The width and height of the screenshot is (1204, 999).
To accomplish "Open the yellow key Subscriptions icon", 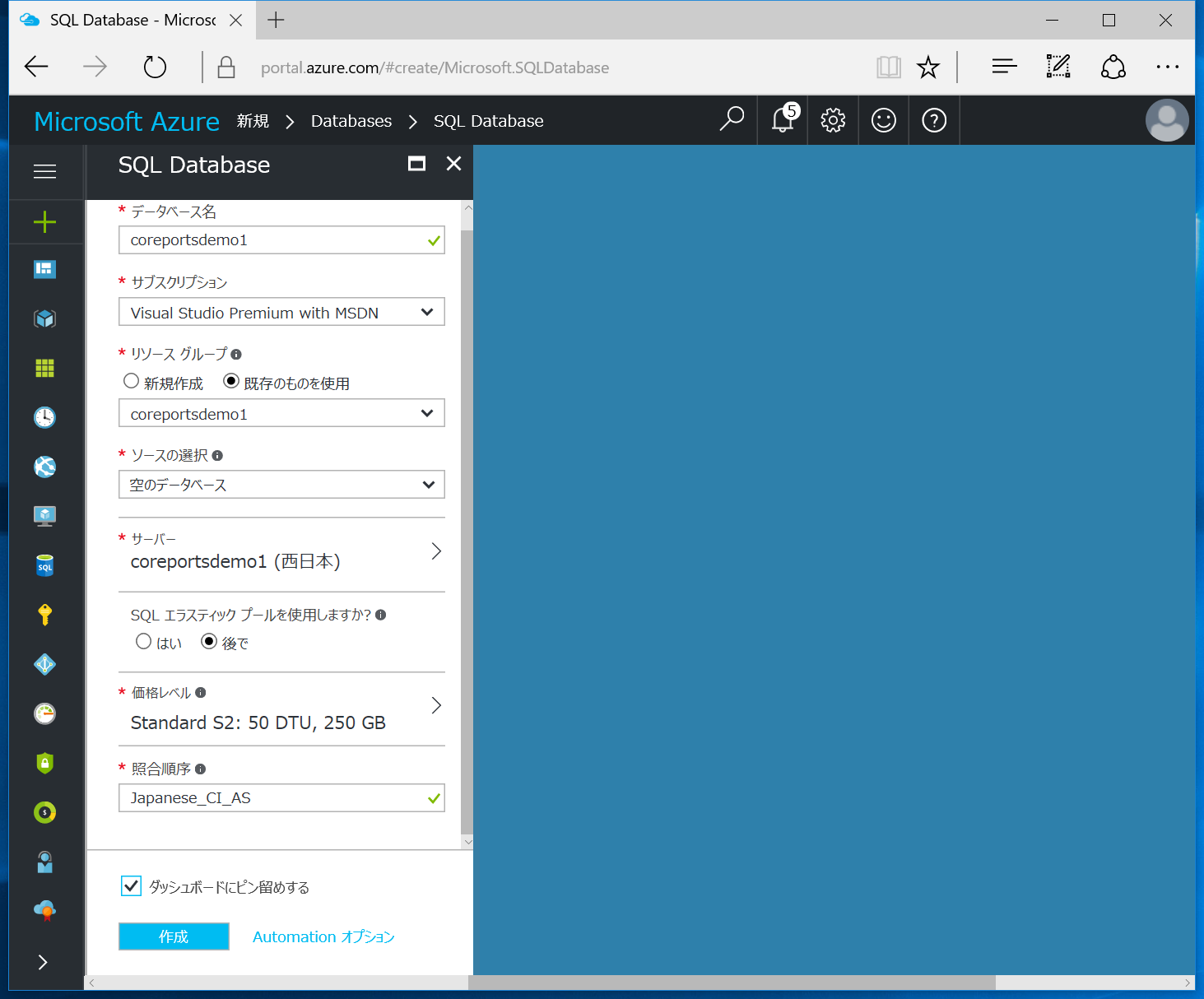I will point(44,615).
